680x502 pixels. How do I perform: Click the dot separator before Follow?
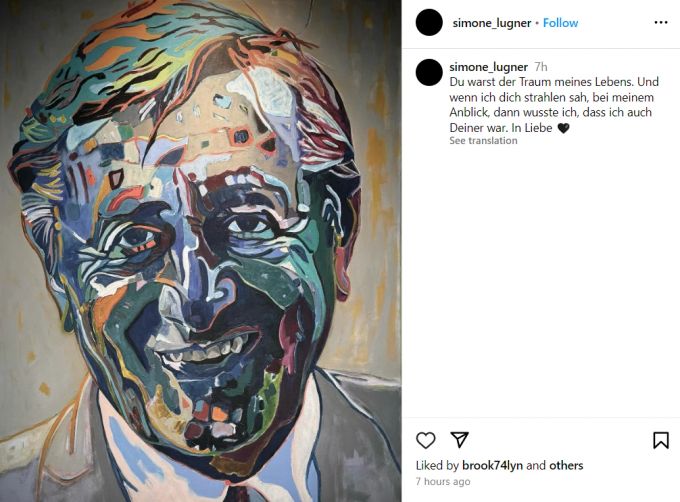click(537, 23)
